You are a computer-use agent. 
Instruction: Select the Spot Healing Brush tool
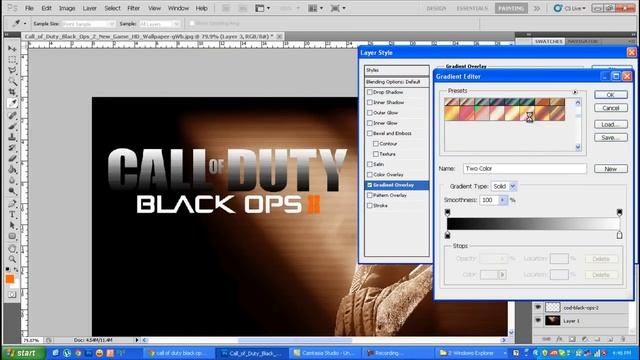pyautogui.click(x=12, y=116)
